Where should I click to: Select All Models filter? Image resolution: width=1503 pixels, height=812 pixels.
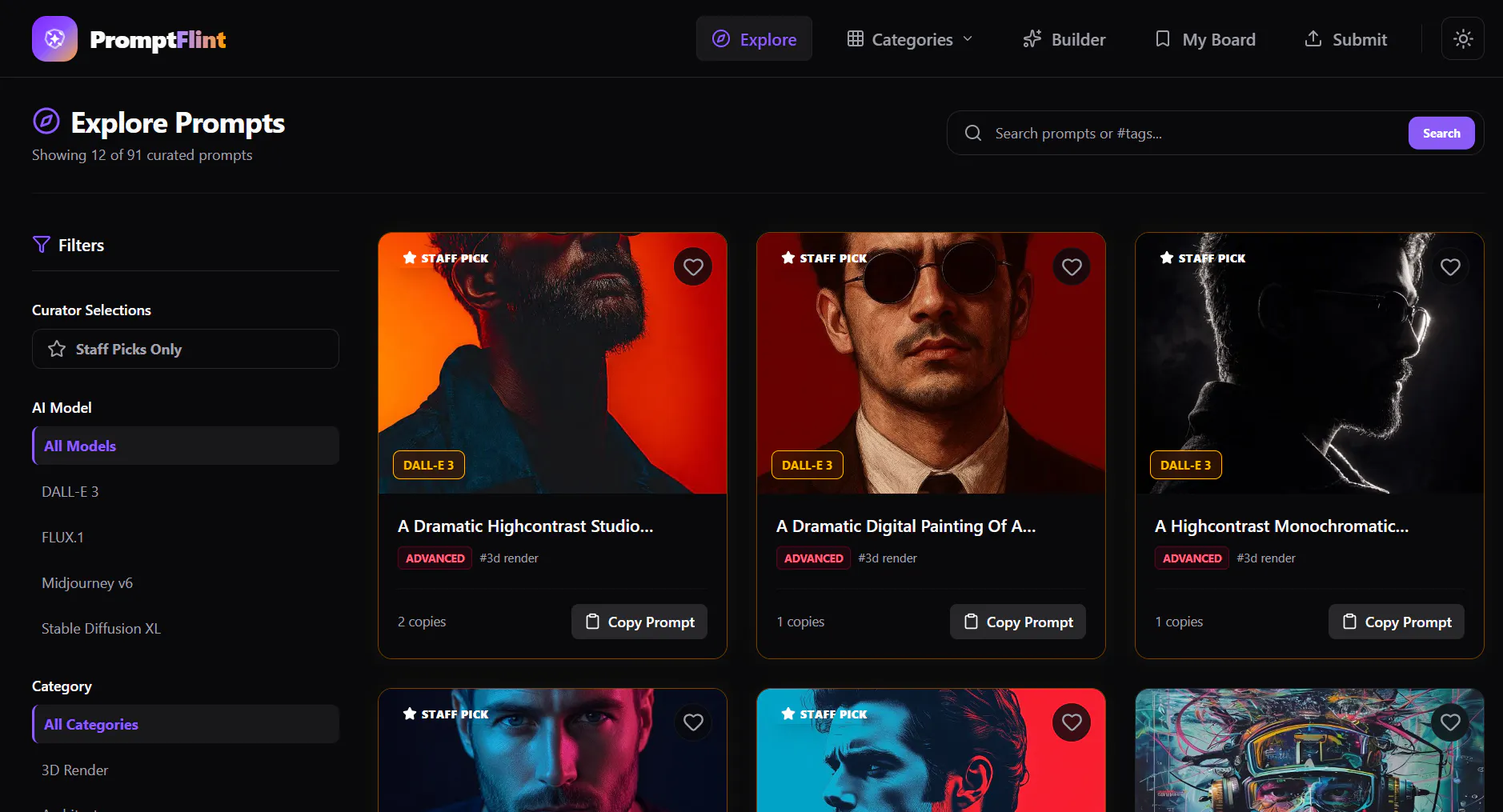pyautogui.click(x=186, y=446)
